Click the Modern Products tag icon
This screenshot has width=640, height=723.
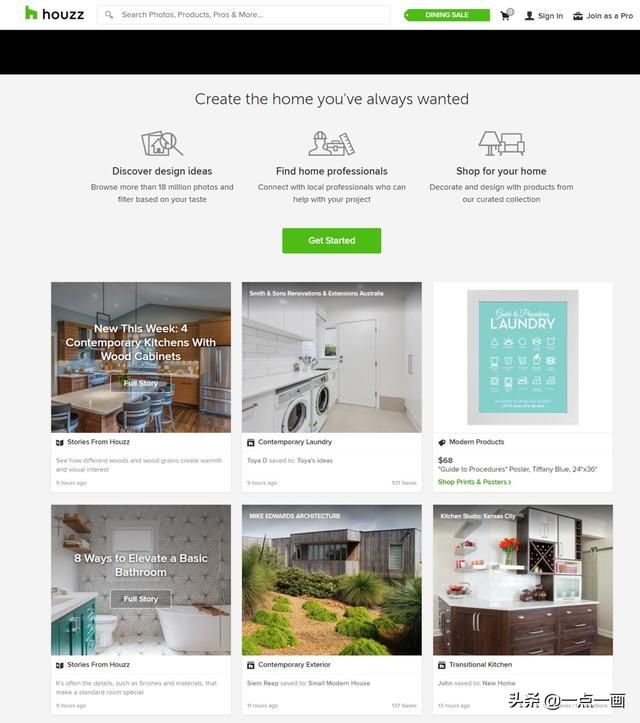441,442
